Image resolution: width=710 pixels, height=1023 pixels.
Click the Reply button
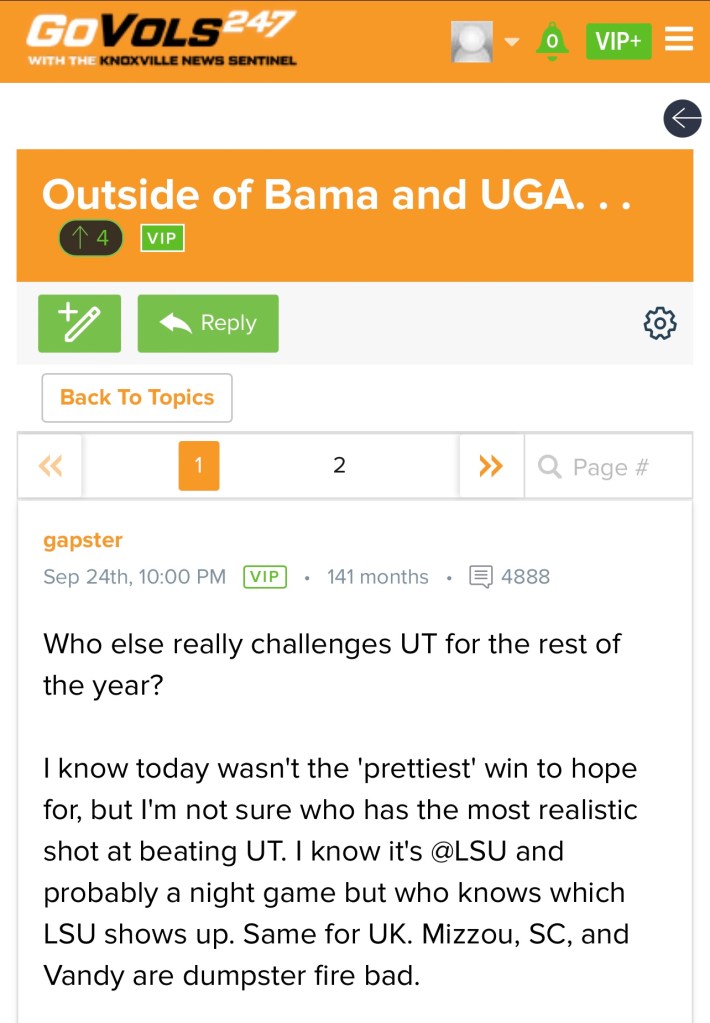(208, 323)
